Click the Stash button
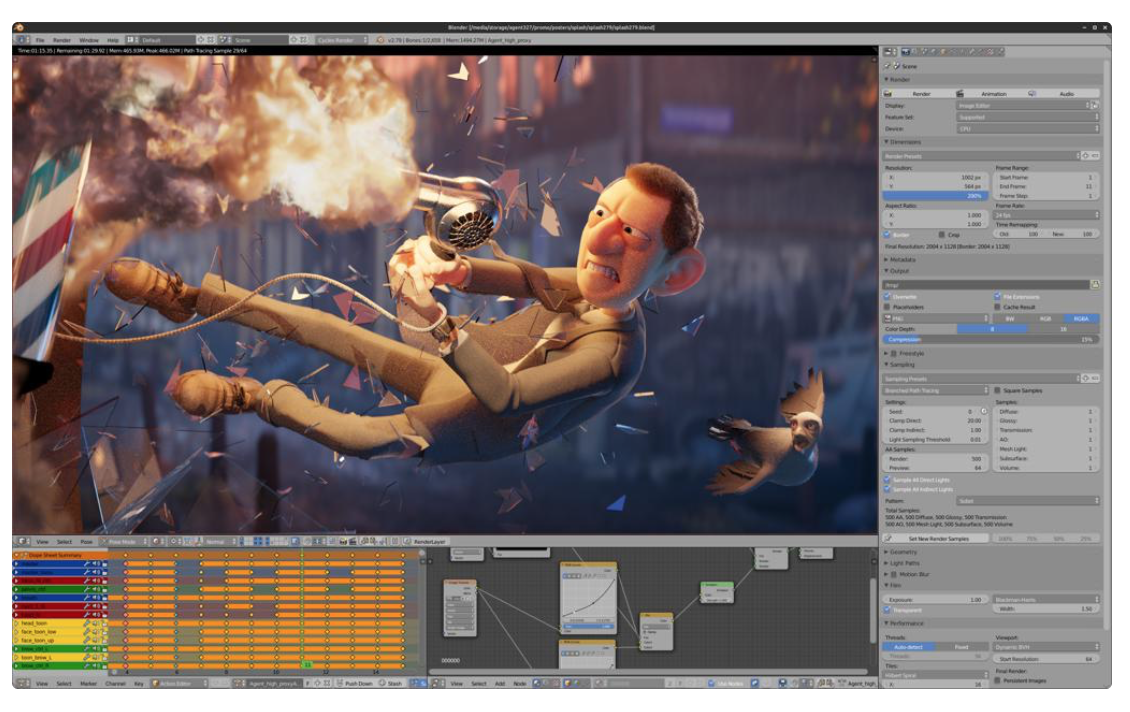This screenshot has width=1130, height=712. (x=391, y=683)
